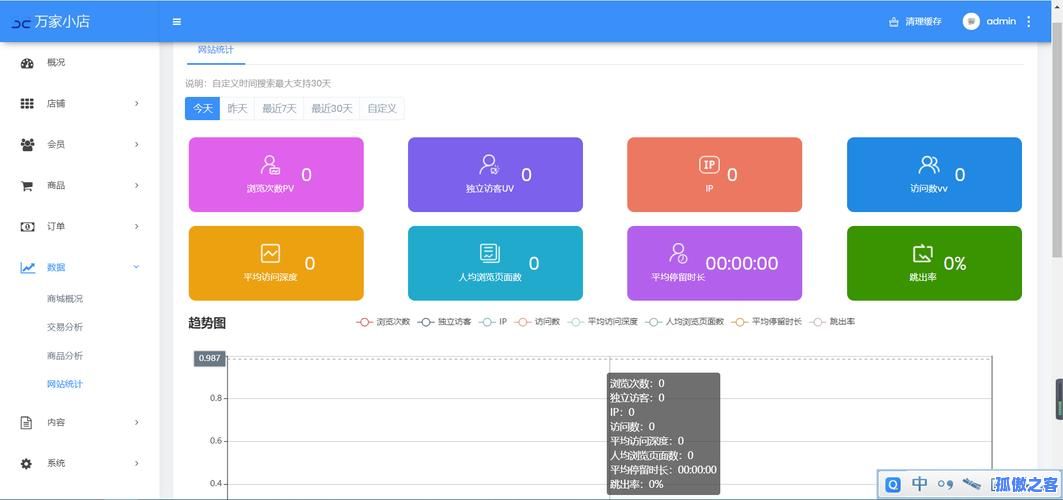1063x500 pixels.
Task: Click the 平均停留时长 user-clock icon
Action: pos(678,253)
